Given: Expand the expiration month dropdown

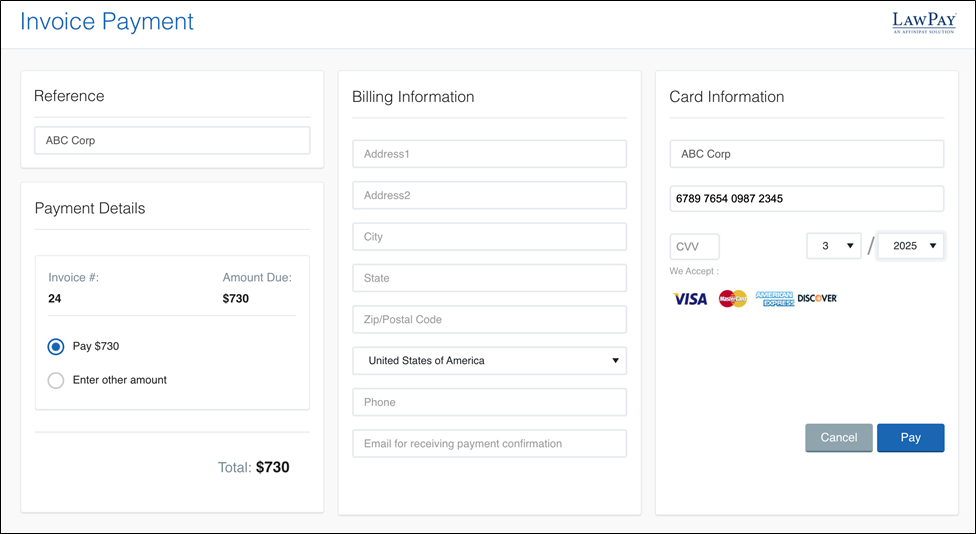Looking at the screenshot, I should pos(834,246).
